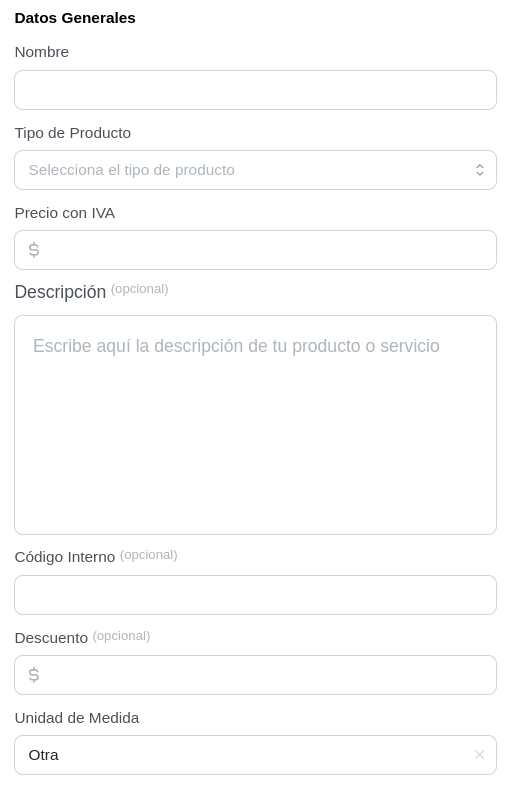Click the Código Interno label
The image size is (508, 787).
65,557
